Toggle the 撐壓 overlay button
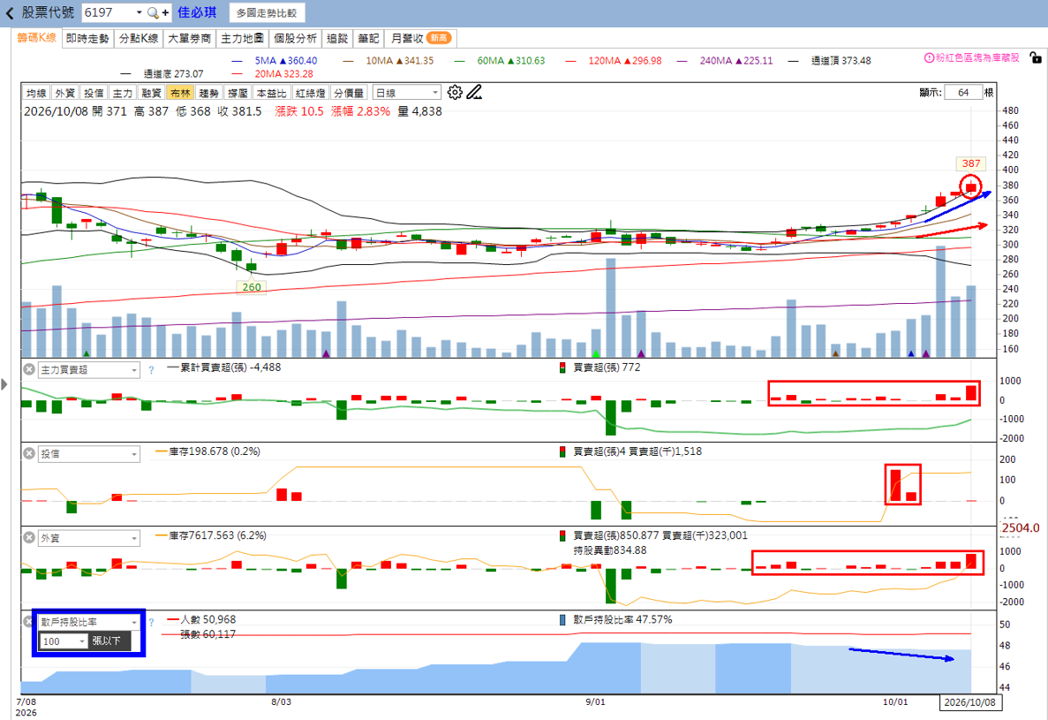The width and height of the screenshot is (1048, 720). click(238, 93)
